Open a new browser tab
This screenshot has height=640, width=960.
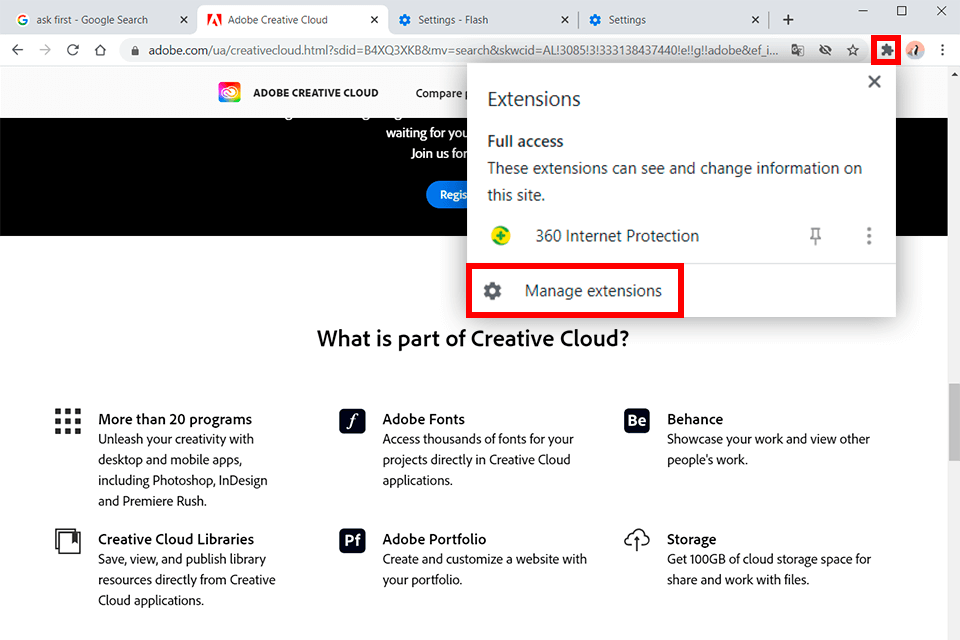click(788, 20)
